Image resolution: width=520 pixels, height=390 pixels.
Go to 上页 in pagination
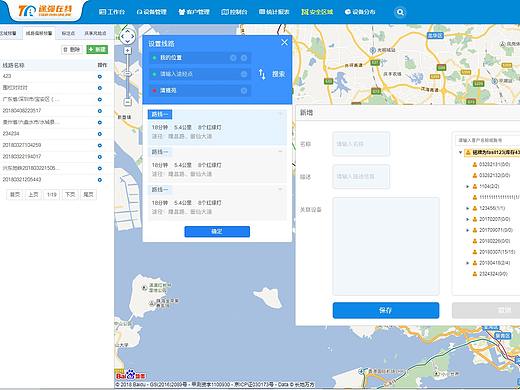33,194
